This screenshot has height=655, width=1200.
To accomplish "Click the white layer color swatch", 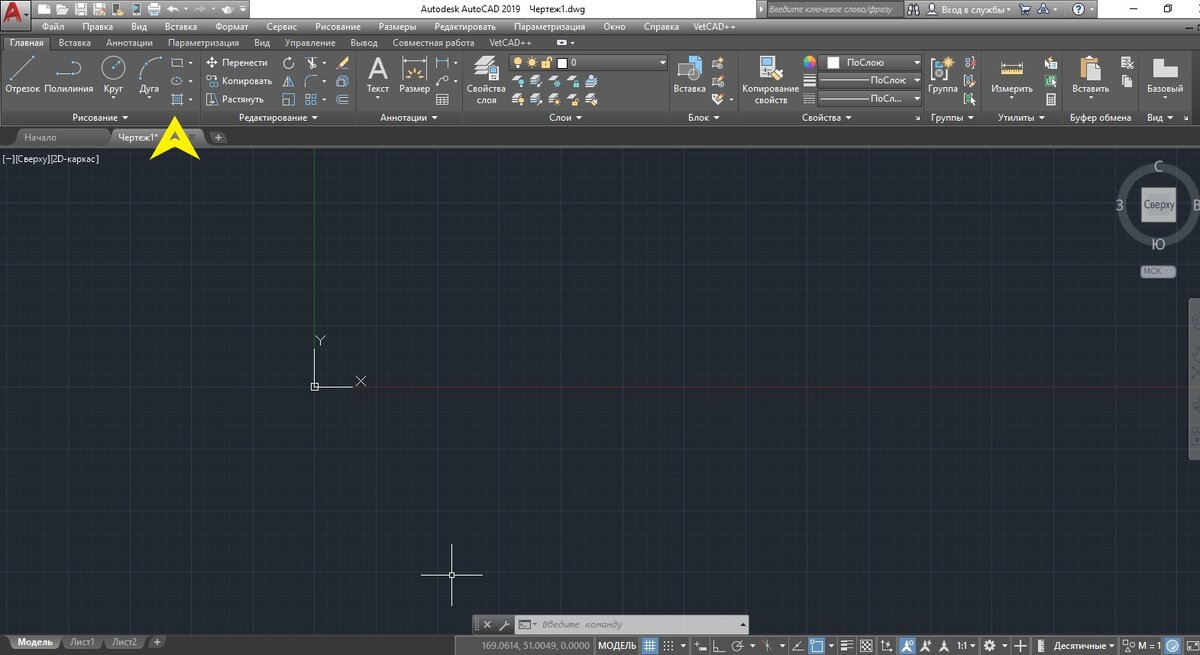I will point(563,63).
